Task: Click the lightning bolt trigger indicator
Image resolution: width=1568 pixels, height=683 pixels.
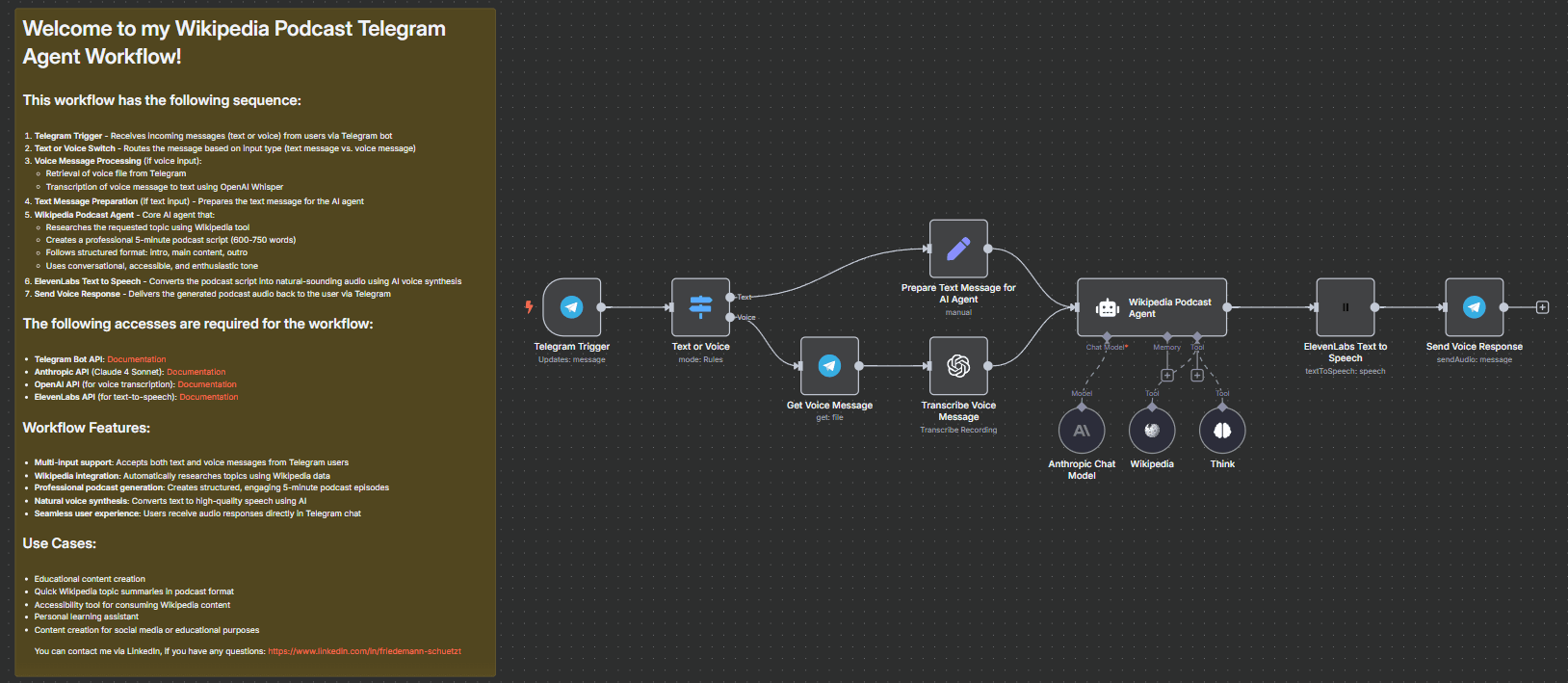Action: (x=529, y=307)
